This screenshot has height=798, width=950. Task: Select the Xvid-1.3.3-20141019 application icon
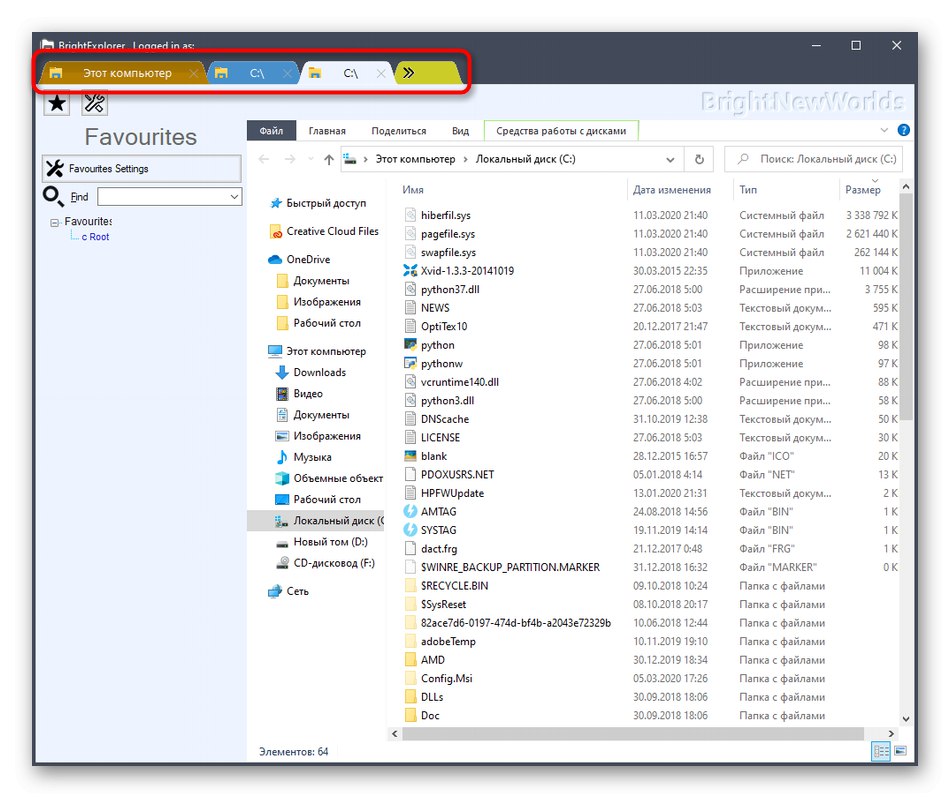(x=410, y=271)
